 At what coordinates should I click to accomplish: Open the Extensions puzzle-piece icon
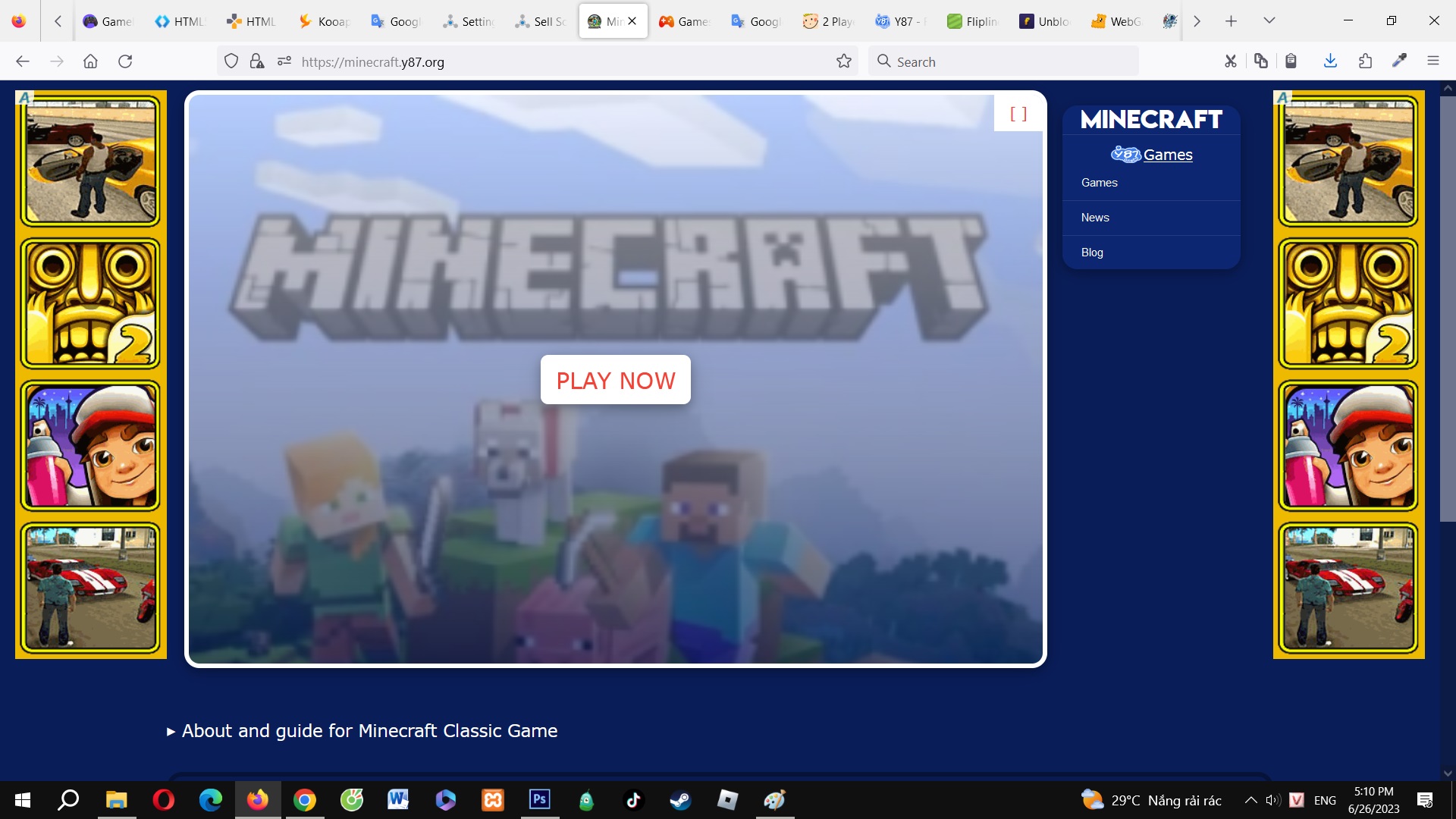point(1365,61)
